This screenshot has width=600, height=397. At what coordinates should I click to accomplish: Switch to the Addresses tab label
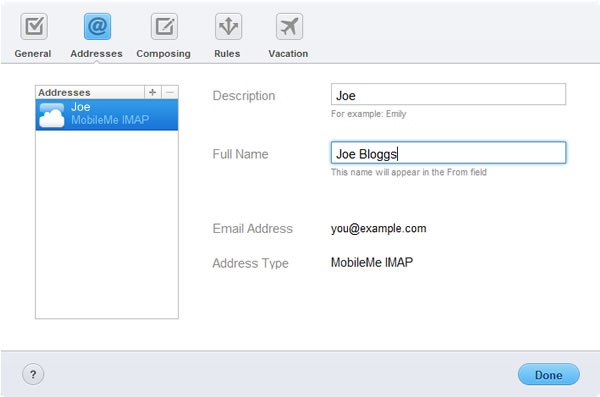[x=96, y=54]
